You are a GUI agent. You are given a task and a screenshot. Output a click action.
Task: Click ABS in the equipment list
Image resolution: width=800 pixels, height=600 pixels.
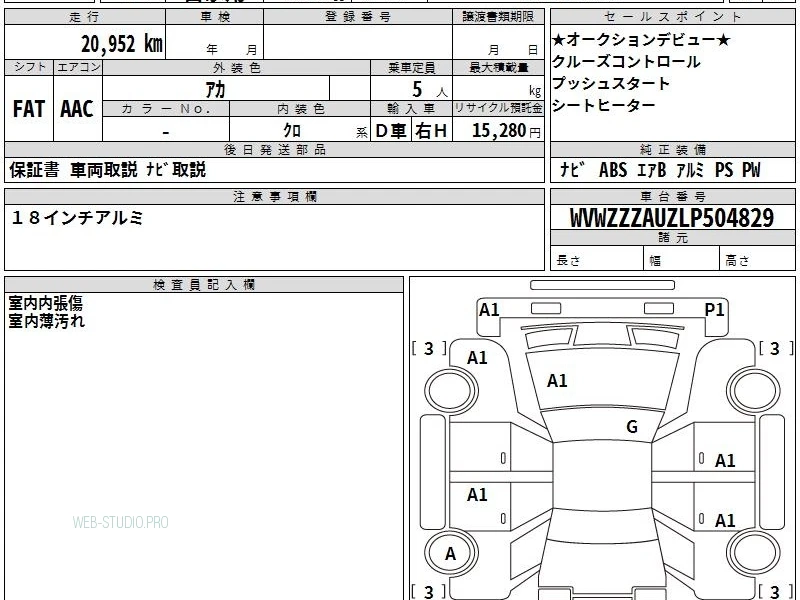pyautogui.click(x=613, y=170)
